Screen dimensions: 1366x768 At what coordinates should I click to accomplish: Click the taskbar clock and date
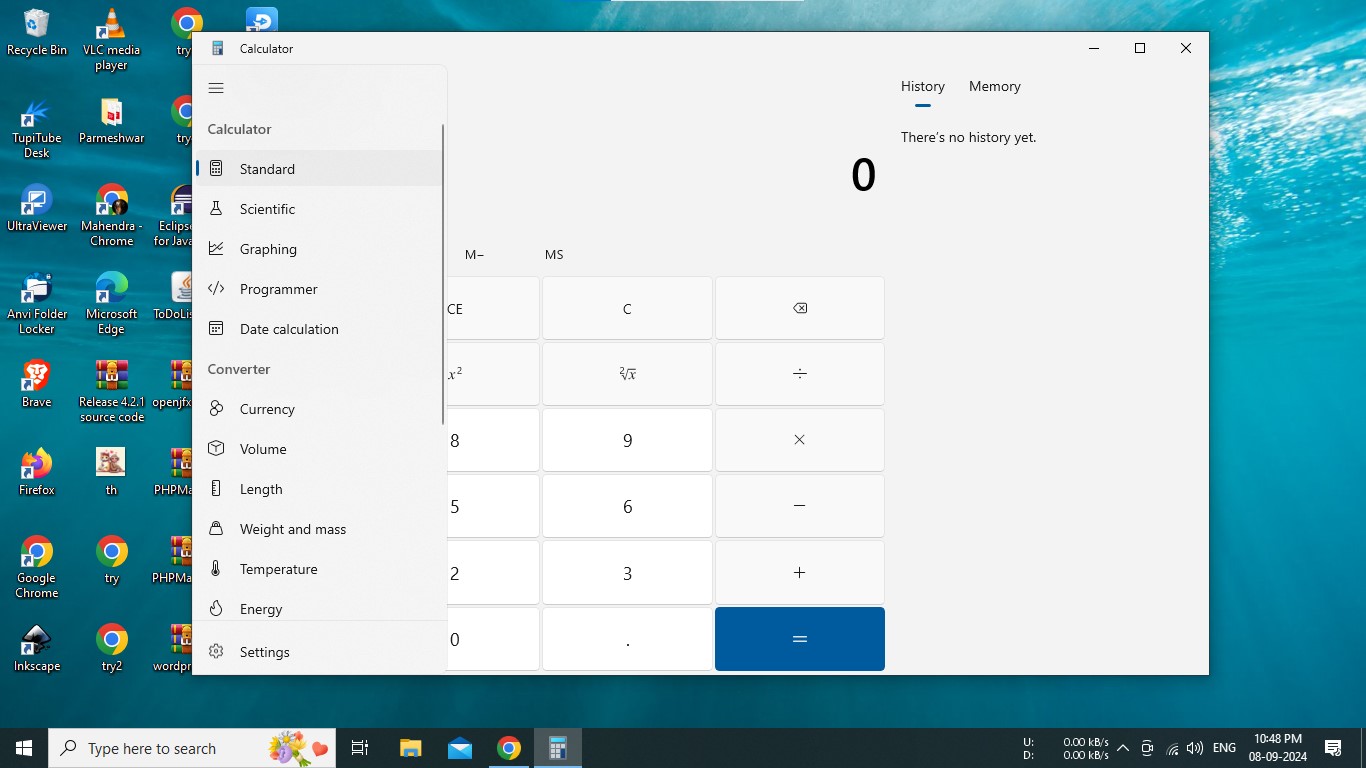coord(1278,748)
